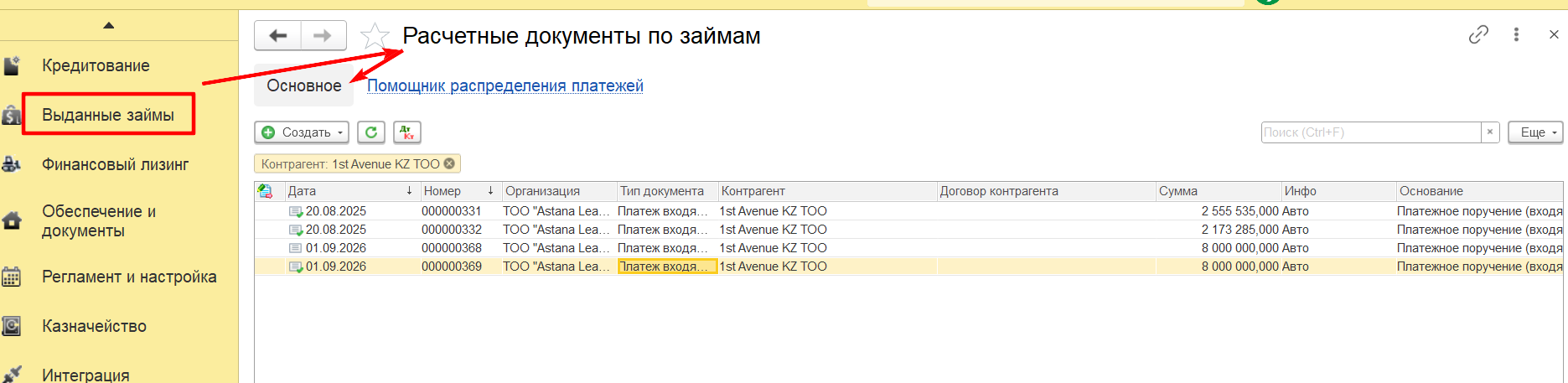Image resolution: width=1568 pixels, height=383 pixels.
Task: Click the Сумма column header
Action: 1219,191
